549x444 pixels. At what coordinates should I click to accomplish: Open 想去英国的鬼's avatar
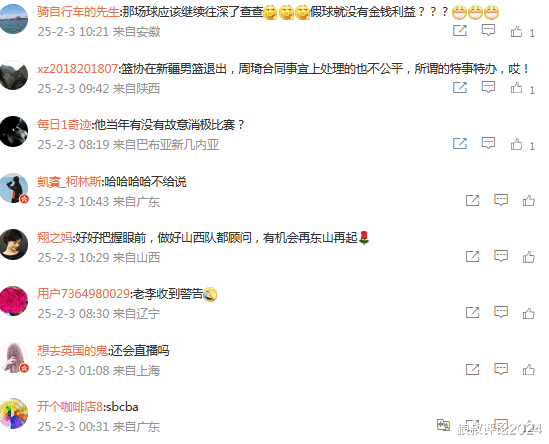[14, 357]
